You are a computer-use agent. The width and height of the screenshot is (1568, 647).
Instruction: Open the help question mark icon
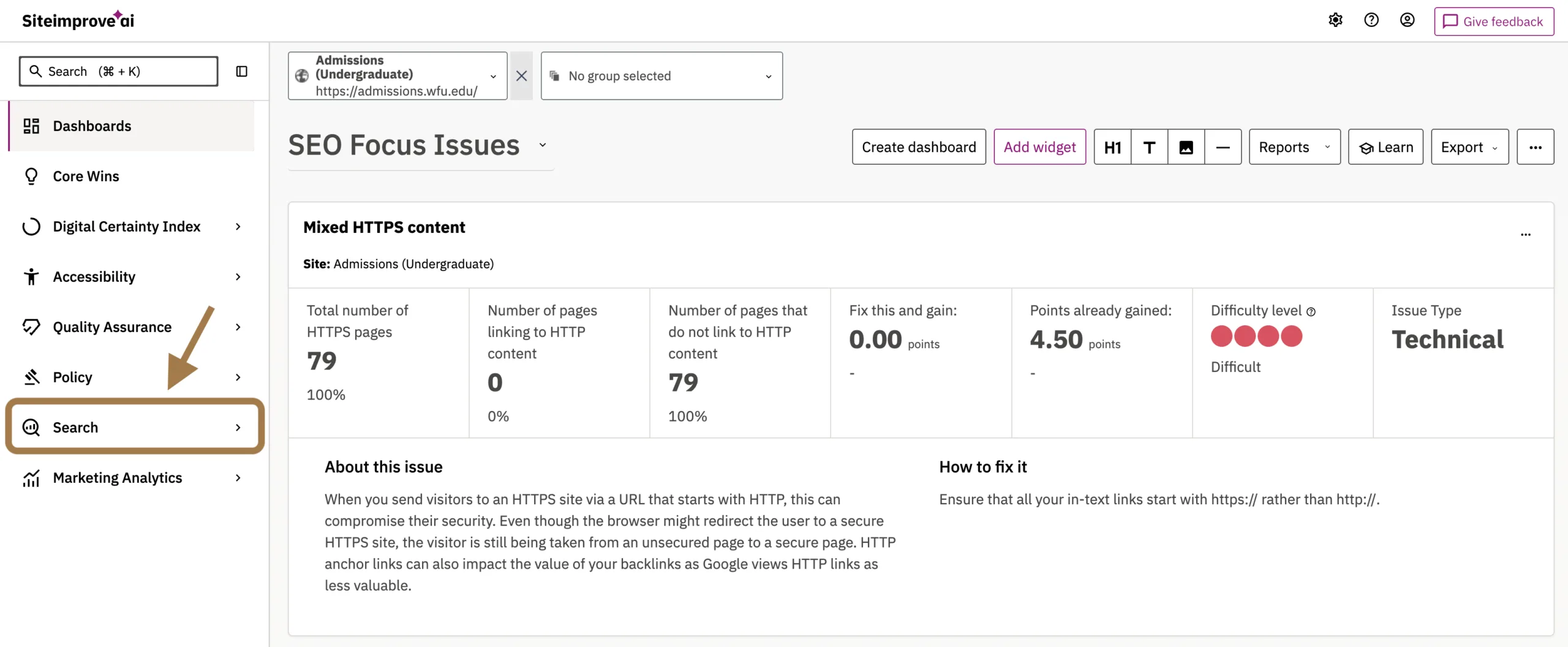point(1371,20)
